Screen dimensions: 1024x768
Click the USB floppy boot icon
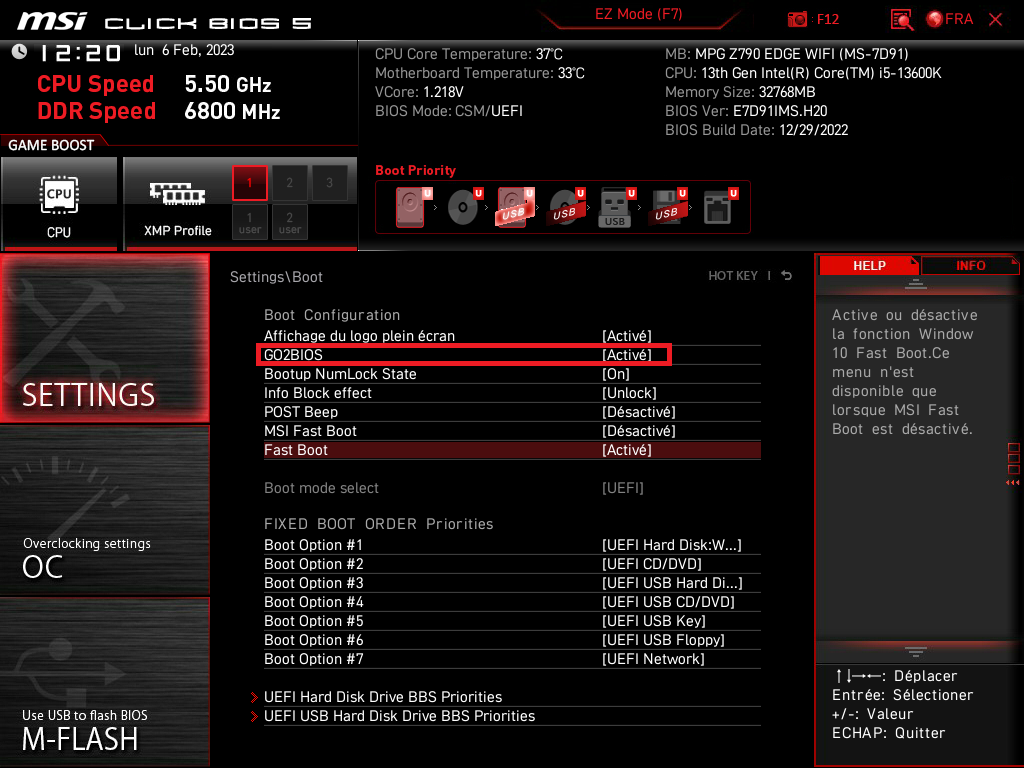point(667,207)
